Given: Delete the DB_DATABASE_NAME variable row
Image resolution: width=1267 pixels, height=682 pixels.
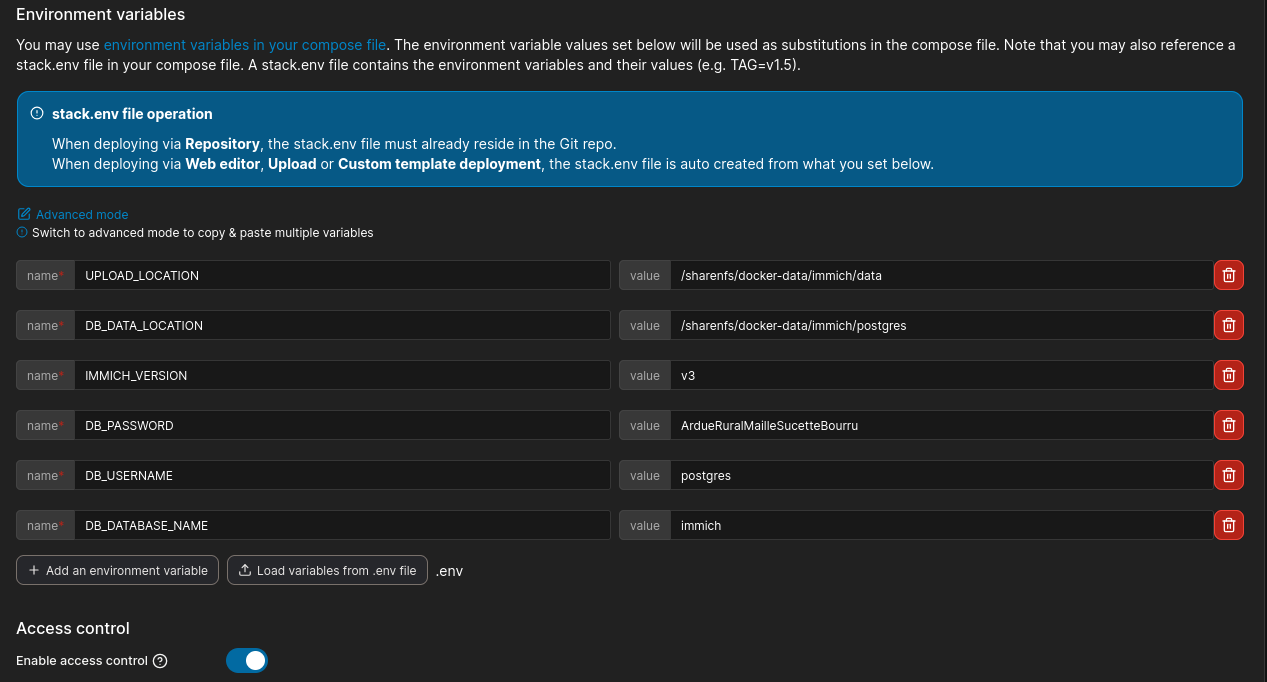Looking at the screenshot, I should [1229, 525].
